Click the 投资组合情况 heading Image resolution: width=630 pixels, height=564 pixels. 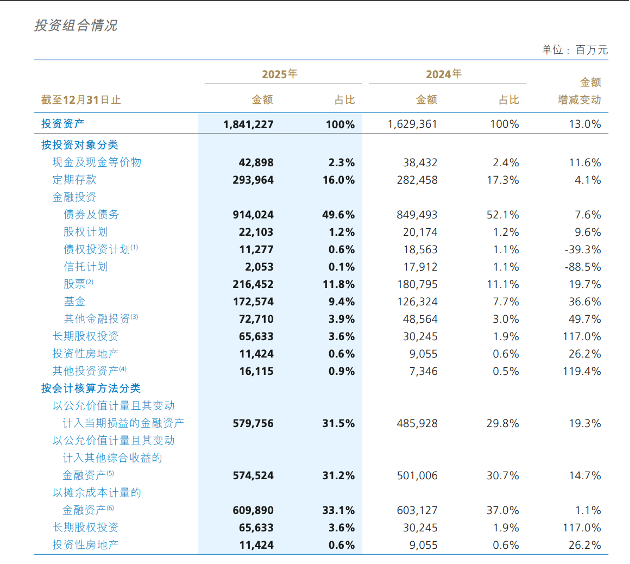point(76,25)
